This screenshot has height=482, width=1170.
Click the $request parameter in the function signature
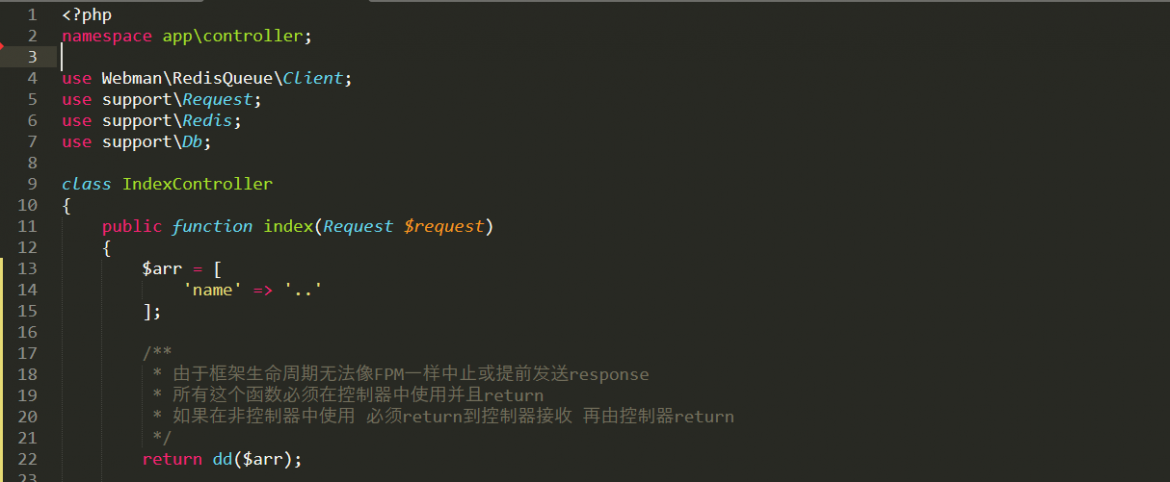click(444, 226)
